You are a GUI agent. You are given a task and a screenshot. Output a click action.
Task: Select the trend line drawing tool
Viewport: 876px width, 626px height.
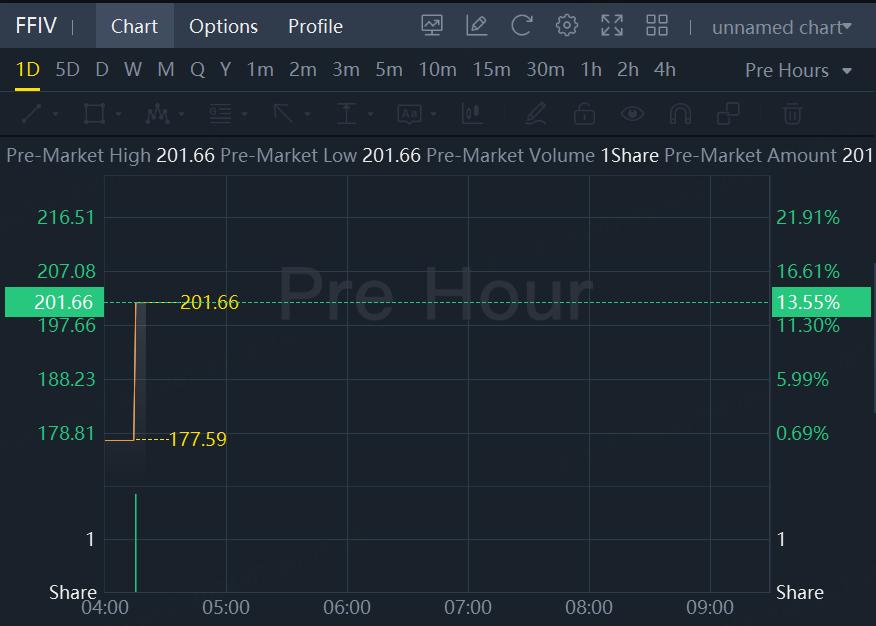pos(32,114)
